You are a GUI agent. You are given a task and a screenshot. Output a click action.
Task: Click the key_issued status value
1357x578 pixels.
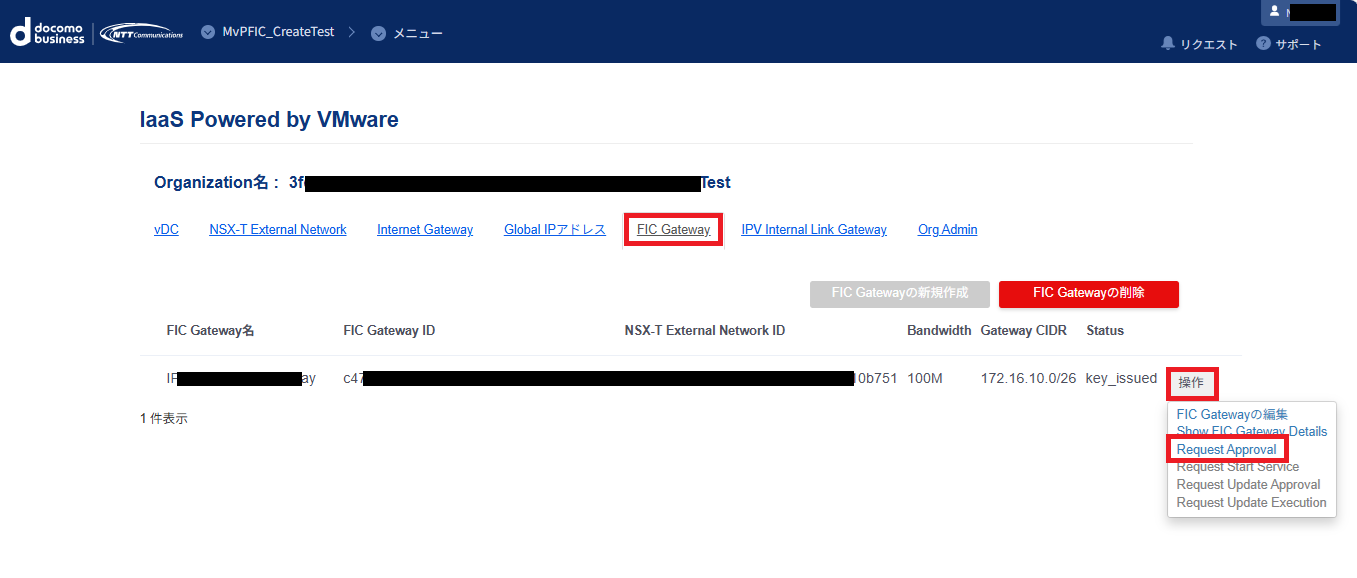(x=1121, y=379)
